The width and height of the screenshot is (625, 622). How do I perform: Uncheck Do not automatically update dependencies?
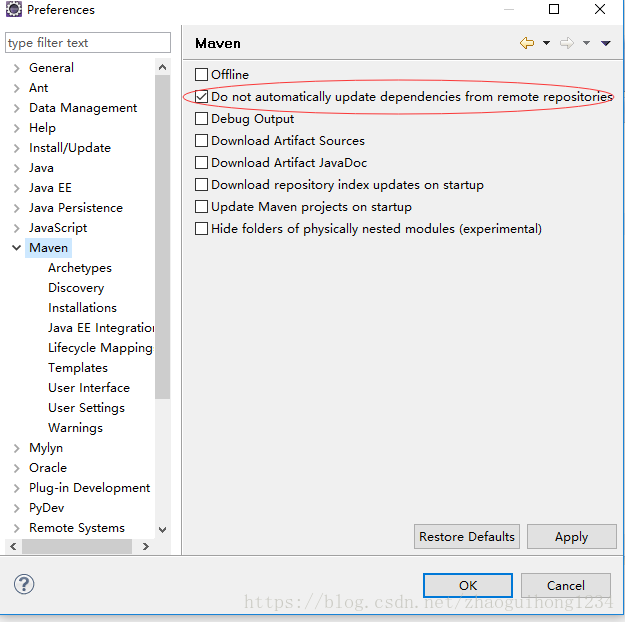(x=201, y=96)
